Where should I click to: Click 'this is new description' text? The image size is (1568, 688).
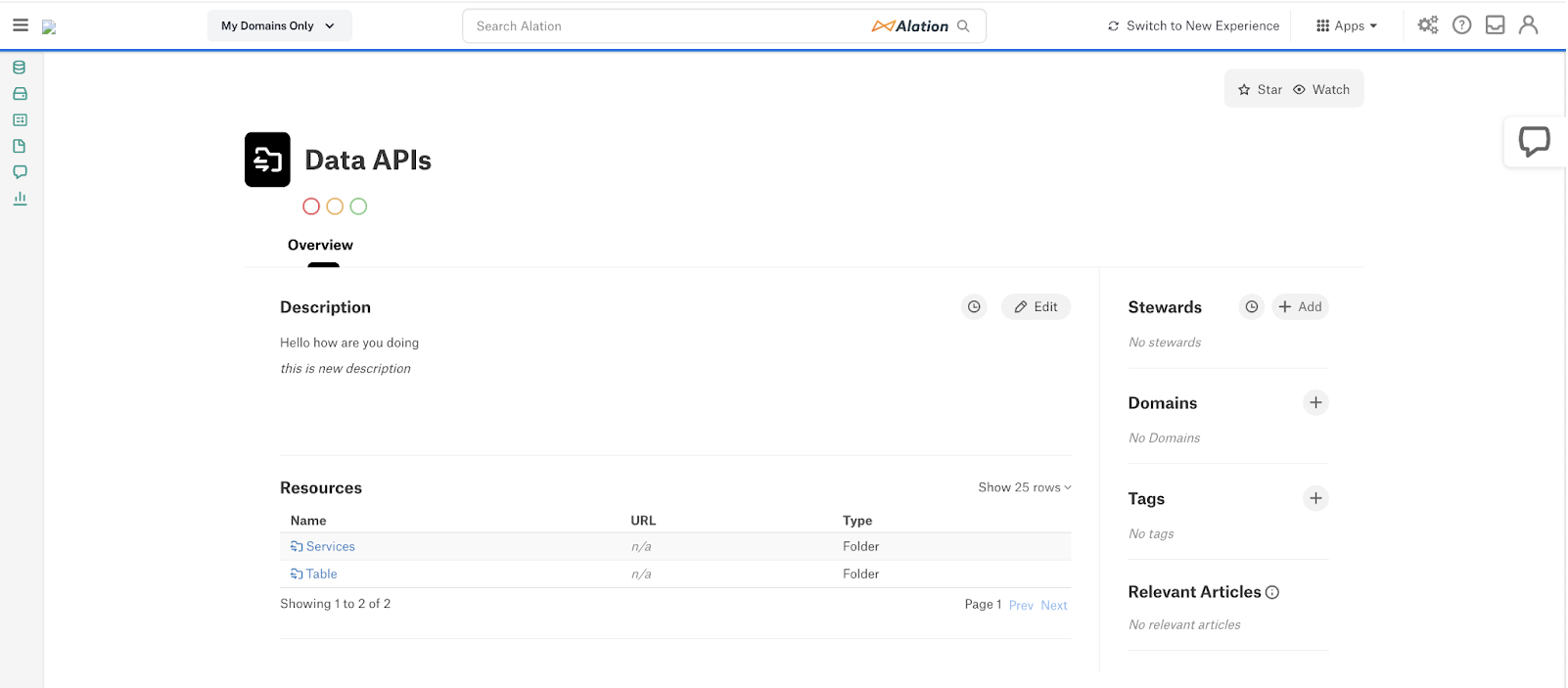point(346,369)
